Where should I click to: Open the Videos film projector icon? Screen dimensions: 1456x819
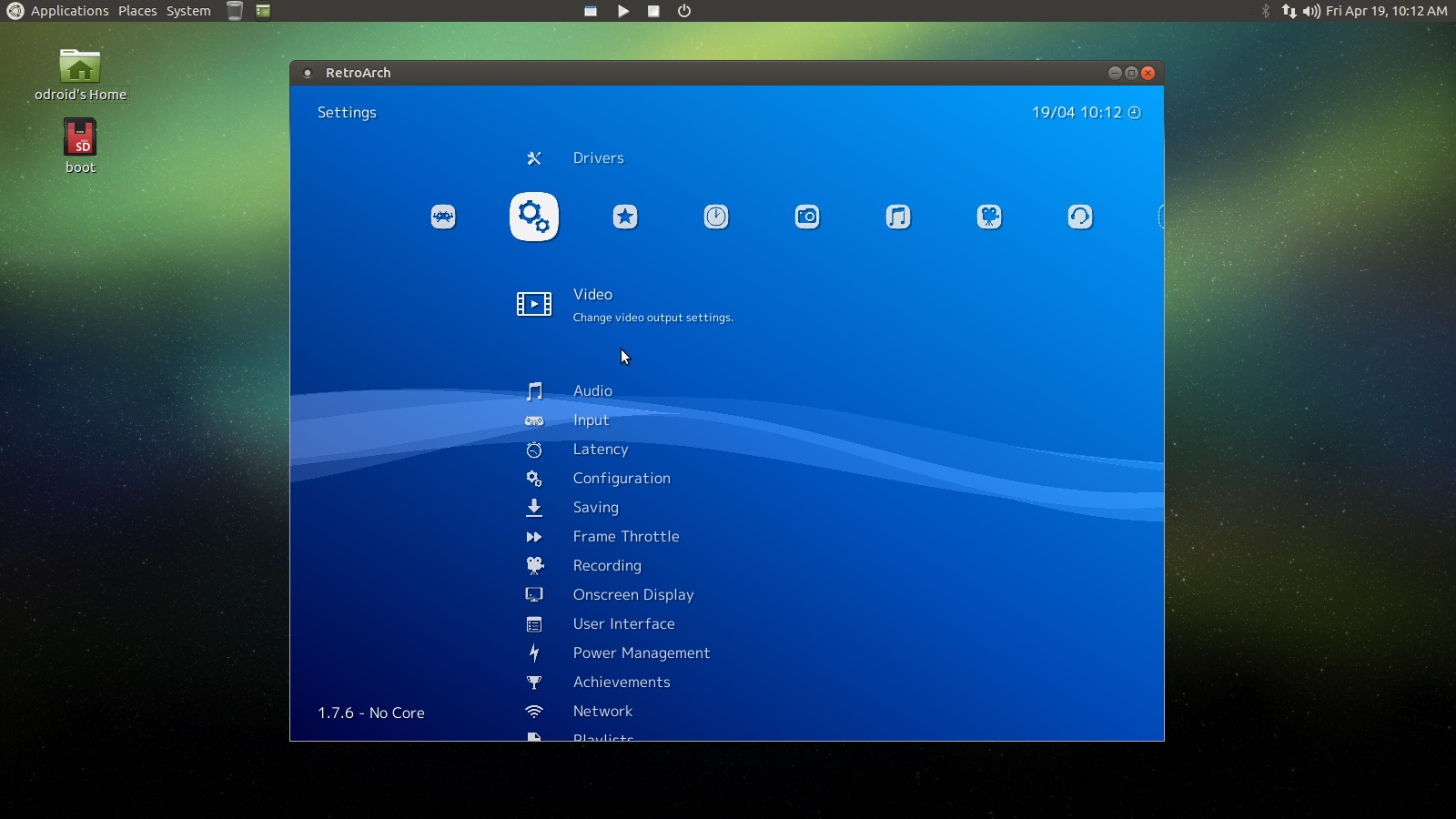tap(990, 217)
